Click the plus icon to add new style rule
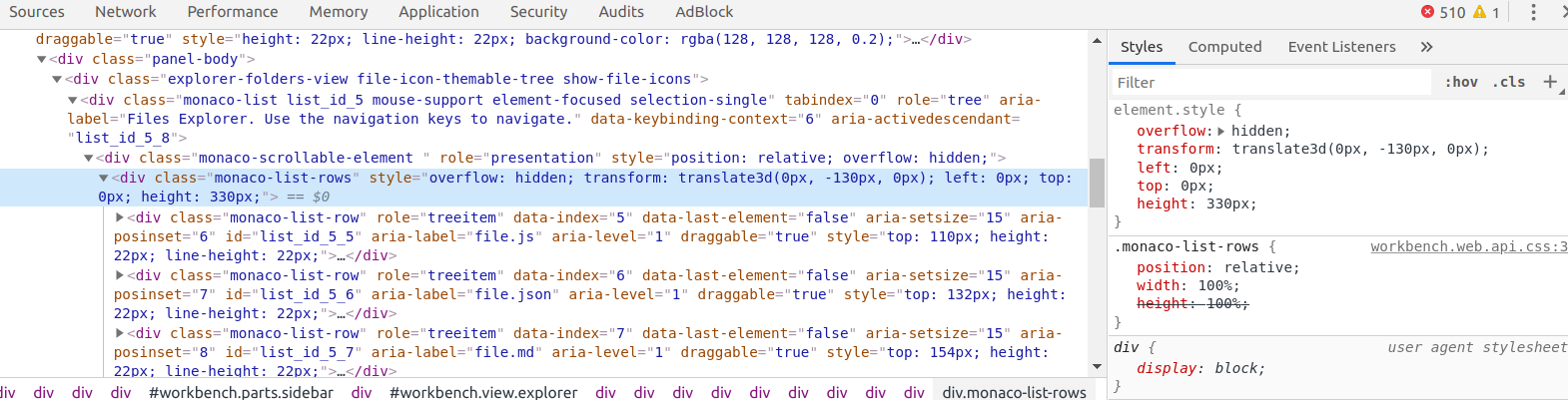Screen dimensions: 1568x400 click(x=1550, y=82)
